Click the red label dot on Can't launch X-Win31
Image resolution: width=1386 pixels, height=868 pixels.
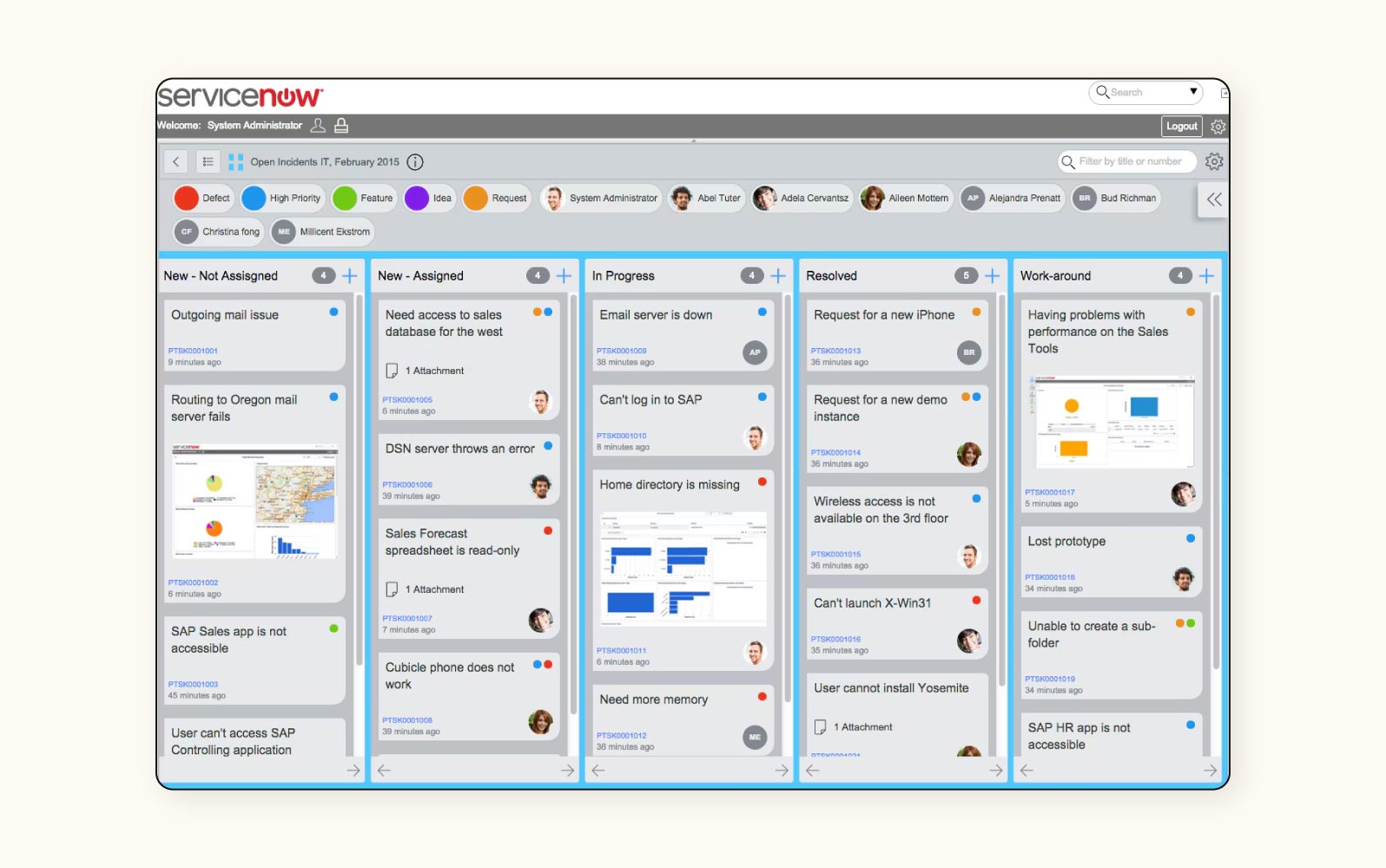(x=976, y=600)
